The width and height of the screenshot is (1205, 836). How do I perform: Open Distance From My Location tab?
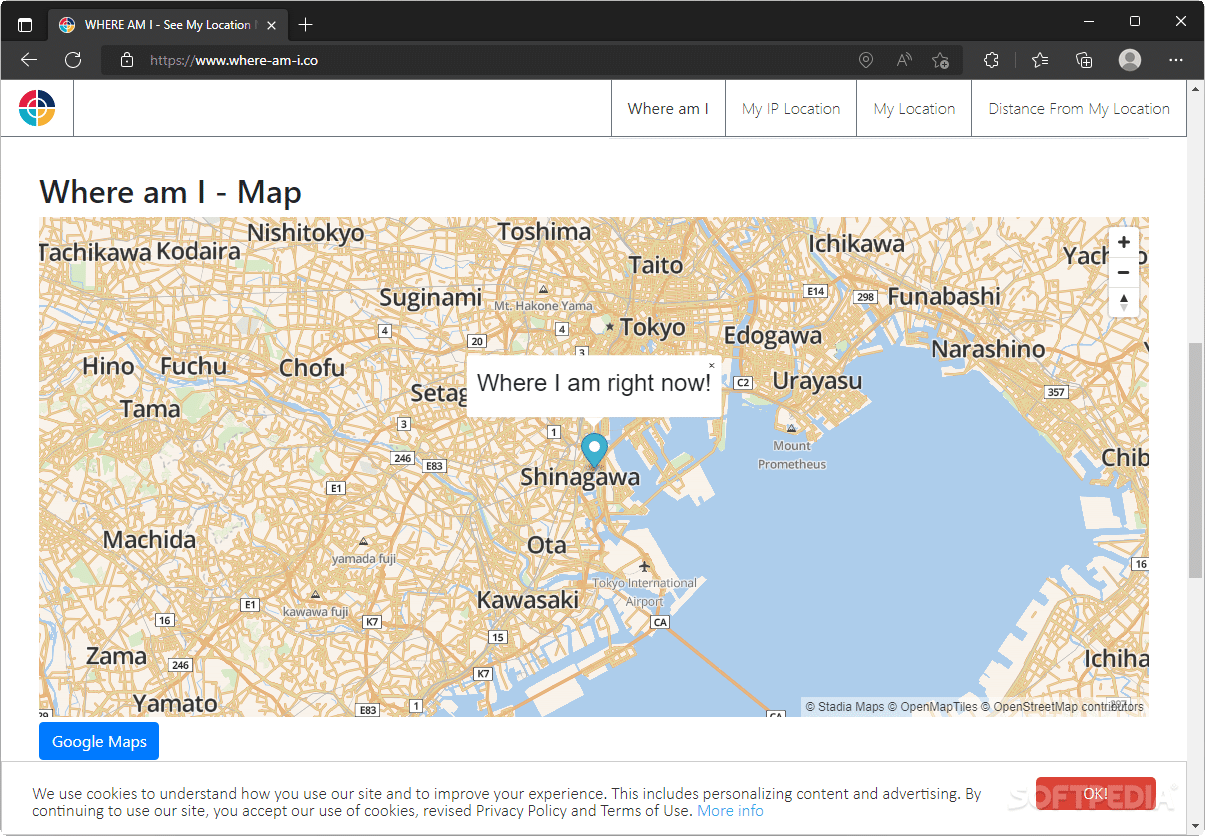point(1079,109)
